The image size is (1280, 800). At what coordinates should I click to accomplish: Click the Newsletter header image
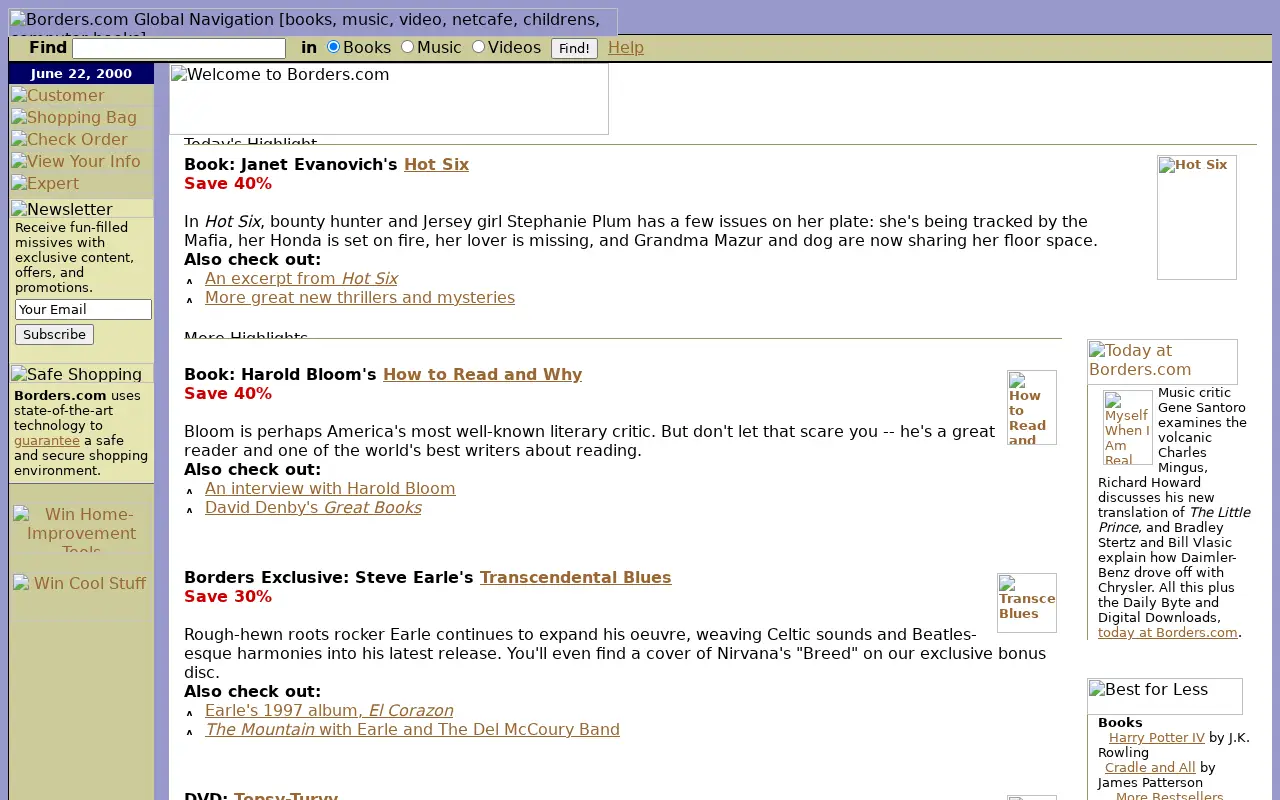tap(81, 208)
